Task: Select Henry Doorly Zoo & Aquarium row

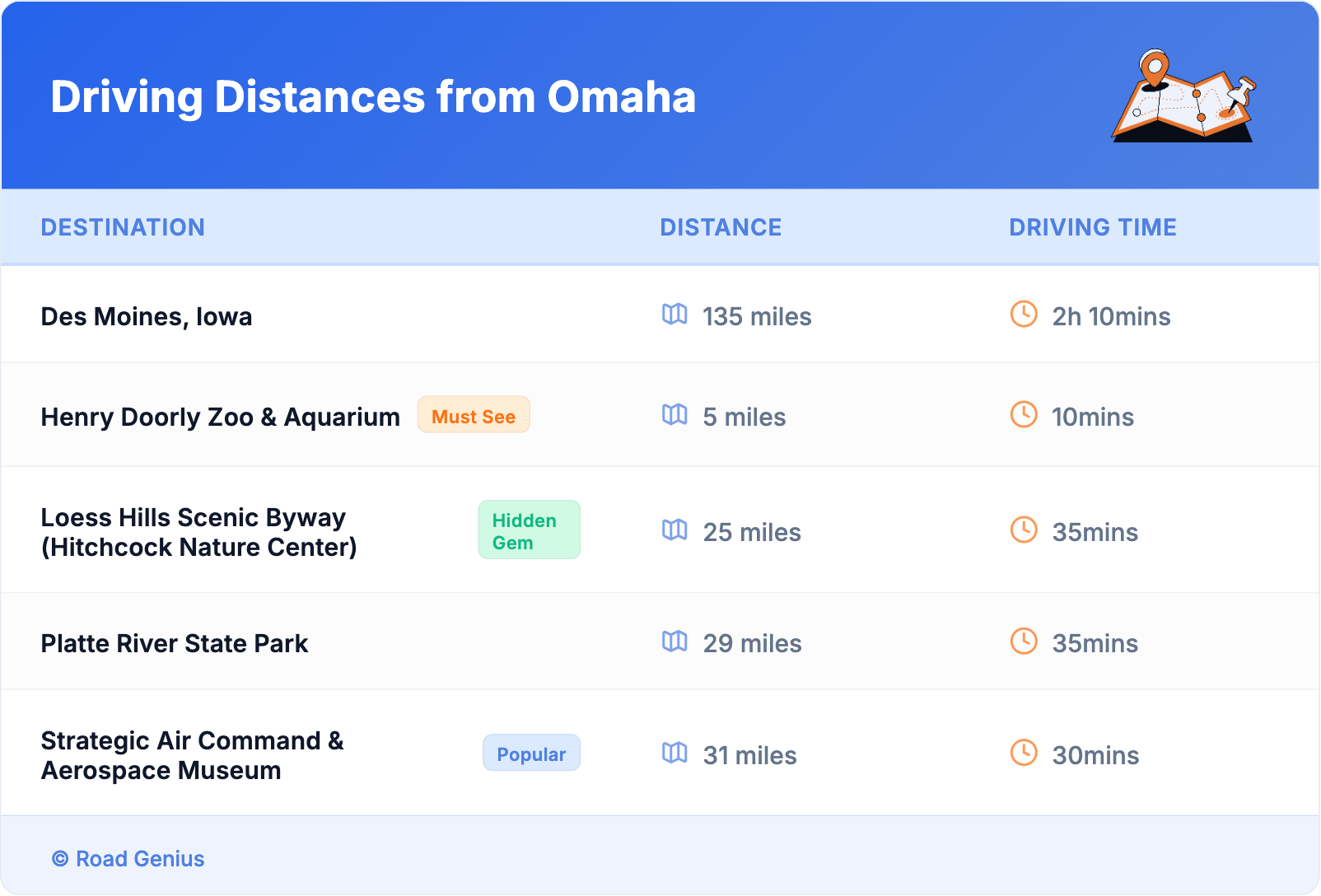Action: click(220, 417)
